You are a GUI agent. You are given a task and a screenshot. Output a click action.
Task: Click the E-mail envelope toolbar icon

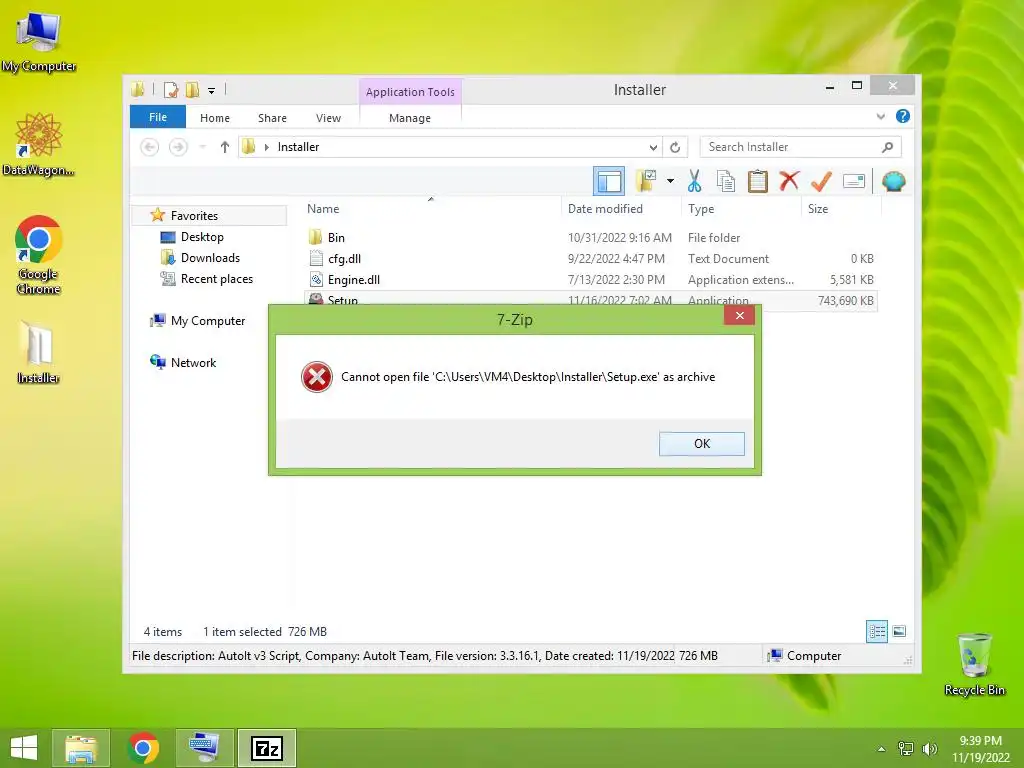[854, 181]
